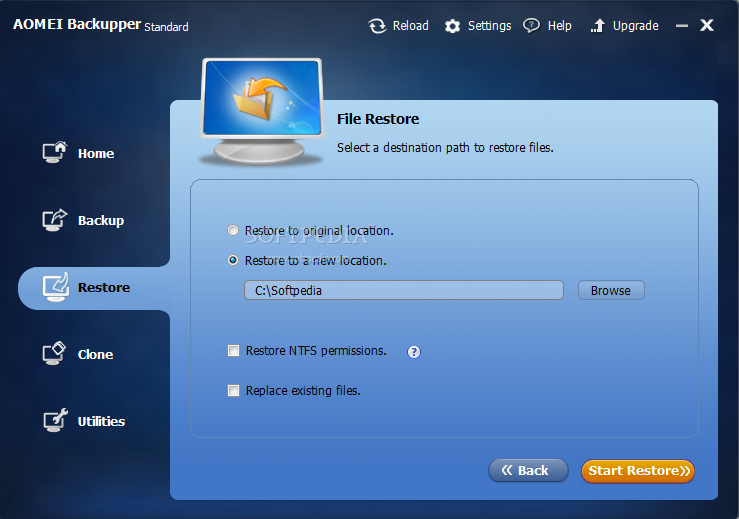Open Settings via the gear icon
This screenshot has width=739, height=519.
[452, 26]
